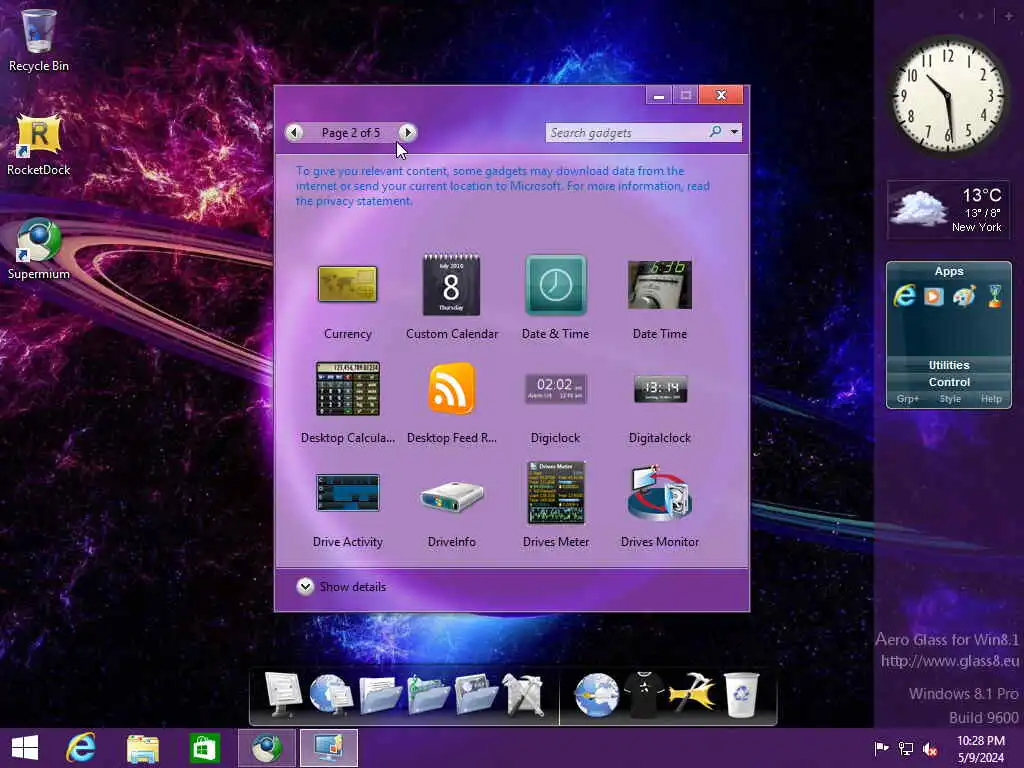Image resolution: width=1024 pixels, height=768 pixels.
Task: Select the Drive Activity gadget
Action: (x=347, y=492)
